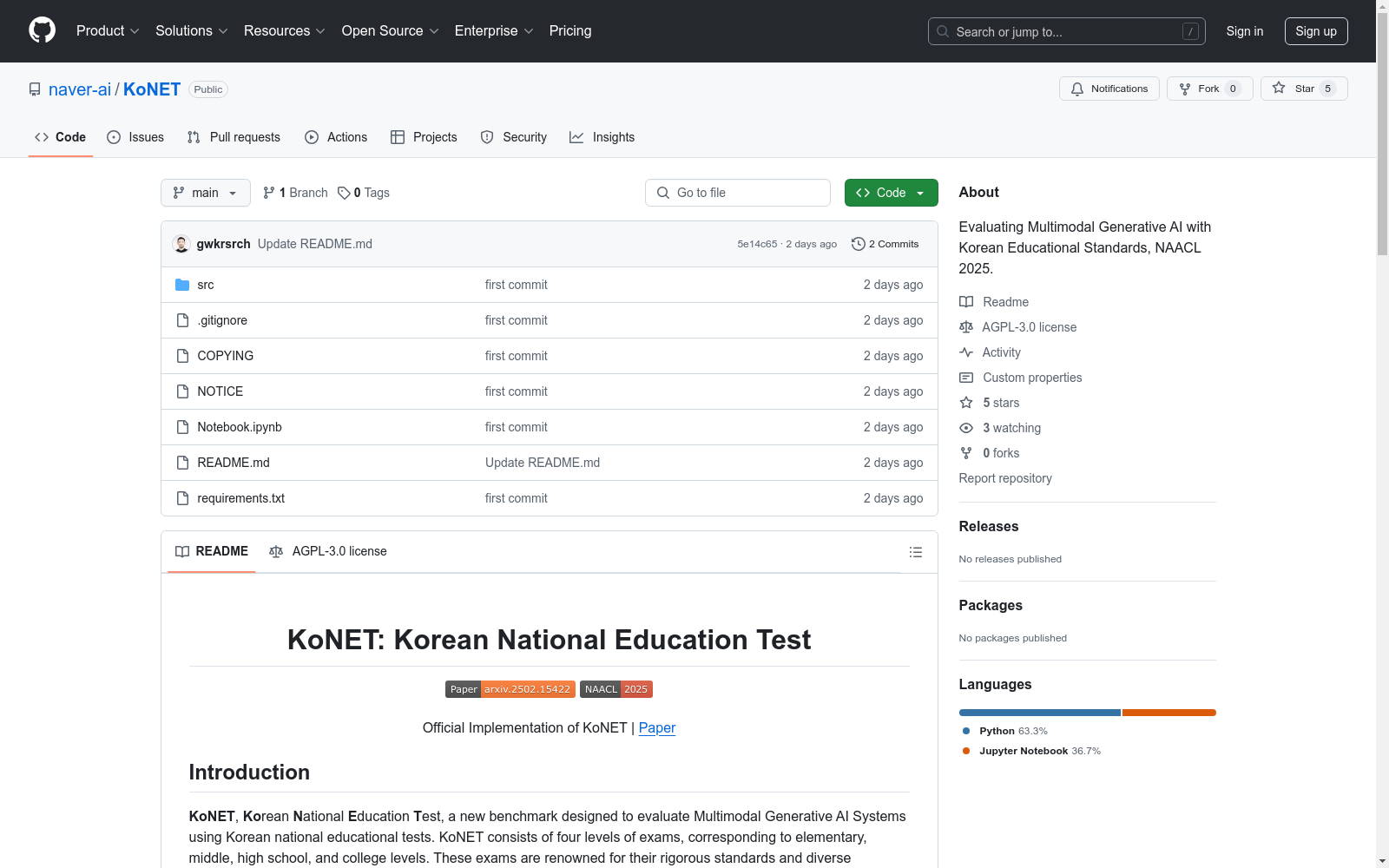Click the arxiv paper badge

coord(510,689)
